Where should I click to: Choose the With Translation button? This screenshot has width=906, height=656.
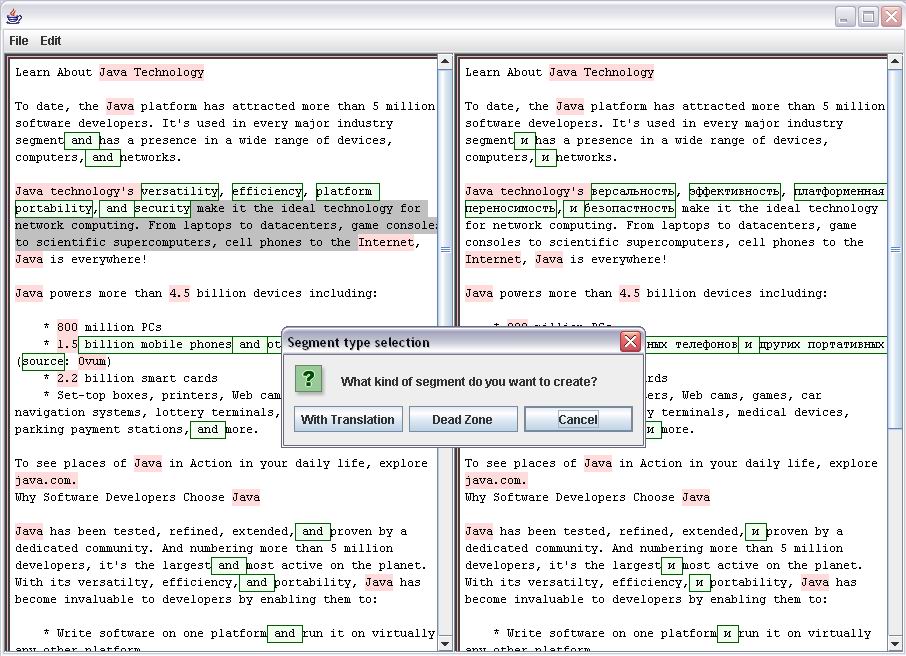(348, 419)
